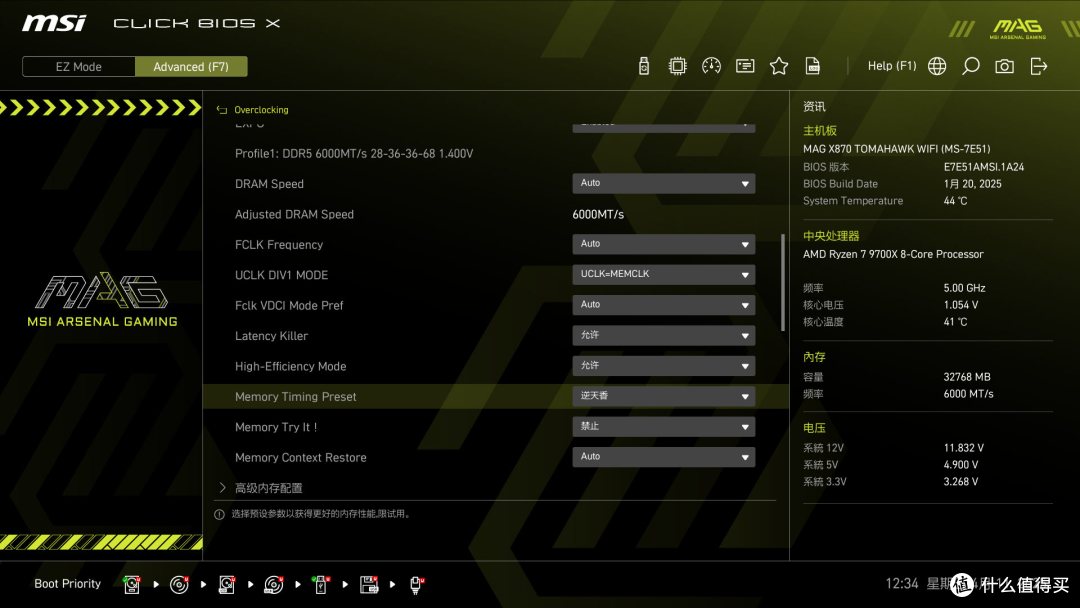Click the Adjusted DRAM Speed 6000MT/s value
The image size is (1080, 608).
(598, 214)
